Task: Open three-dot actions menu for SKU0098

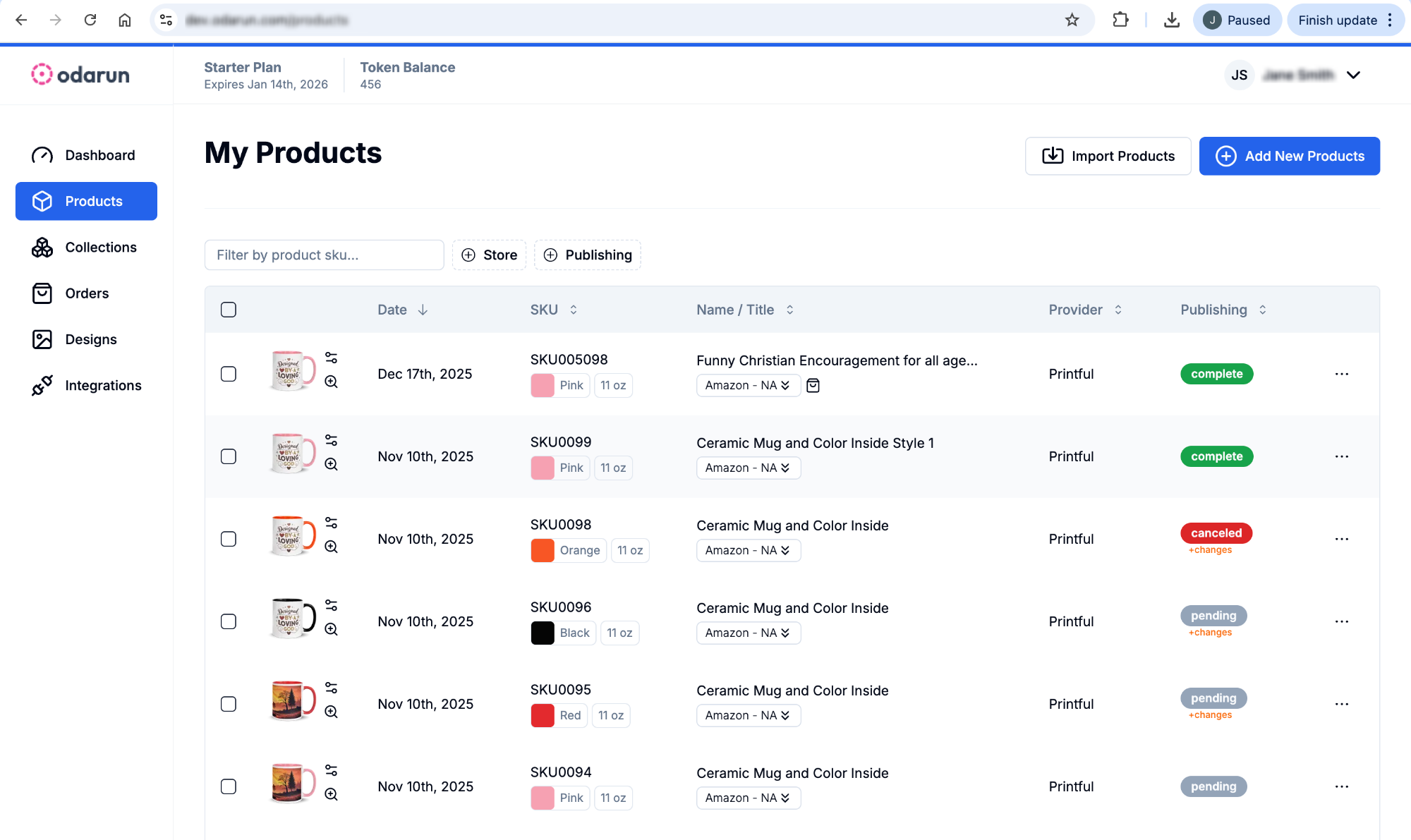Action: [1341, 539]
